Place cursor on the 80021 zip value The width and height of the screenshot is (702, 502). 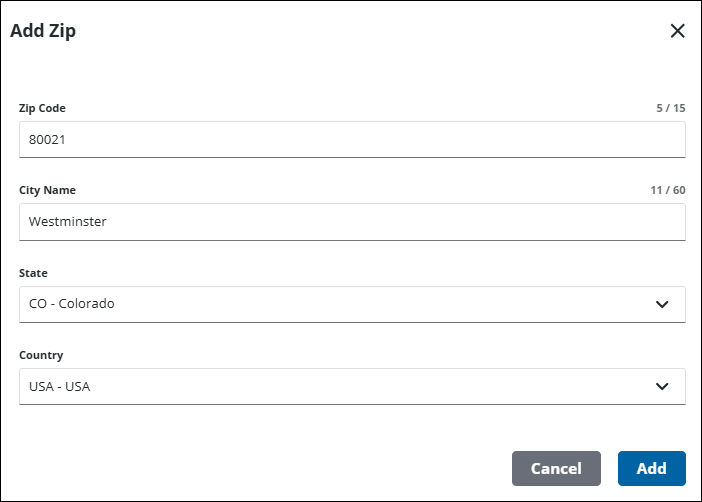[47, 140]
